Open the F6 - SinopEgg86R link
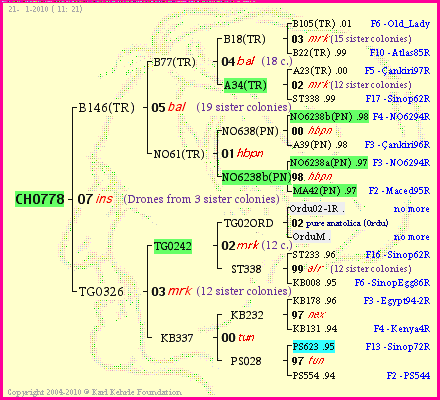Image resolution: width=440 pixels, height=400 pixels. pos(392,283)
